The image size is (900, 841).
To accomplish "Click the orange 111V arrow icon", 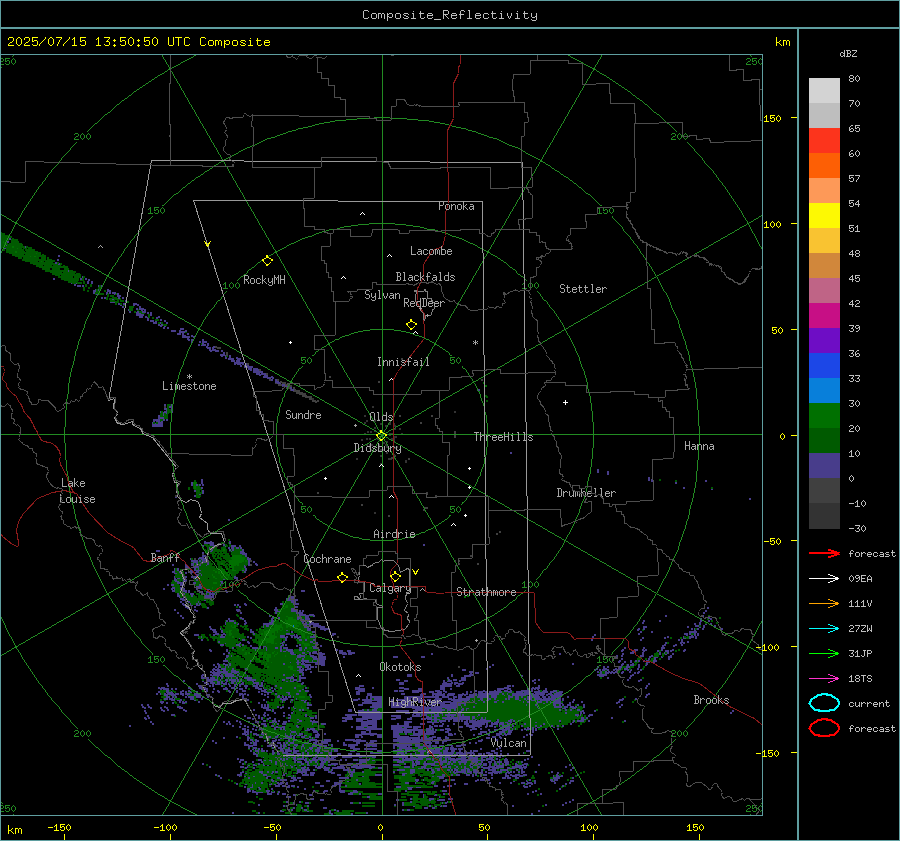I will click(x=824, y=603).
